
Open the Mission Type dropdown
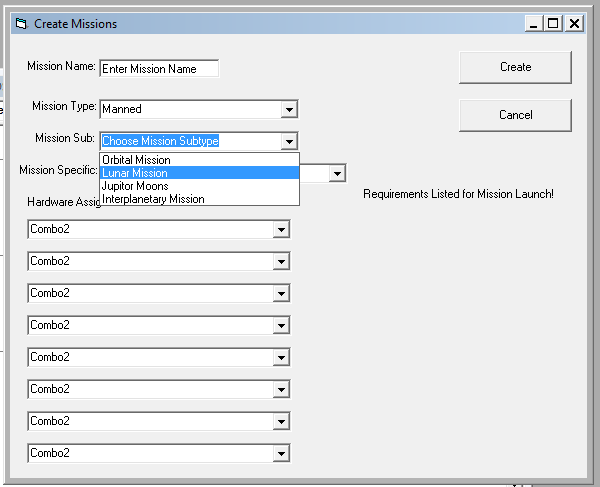pos(289,109)
